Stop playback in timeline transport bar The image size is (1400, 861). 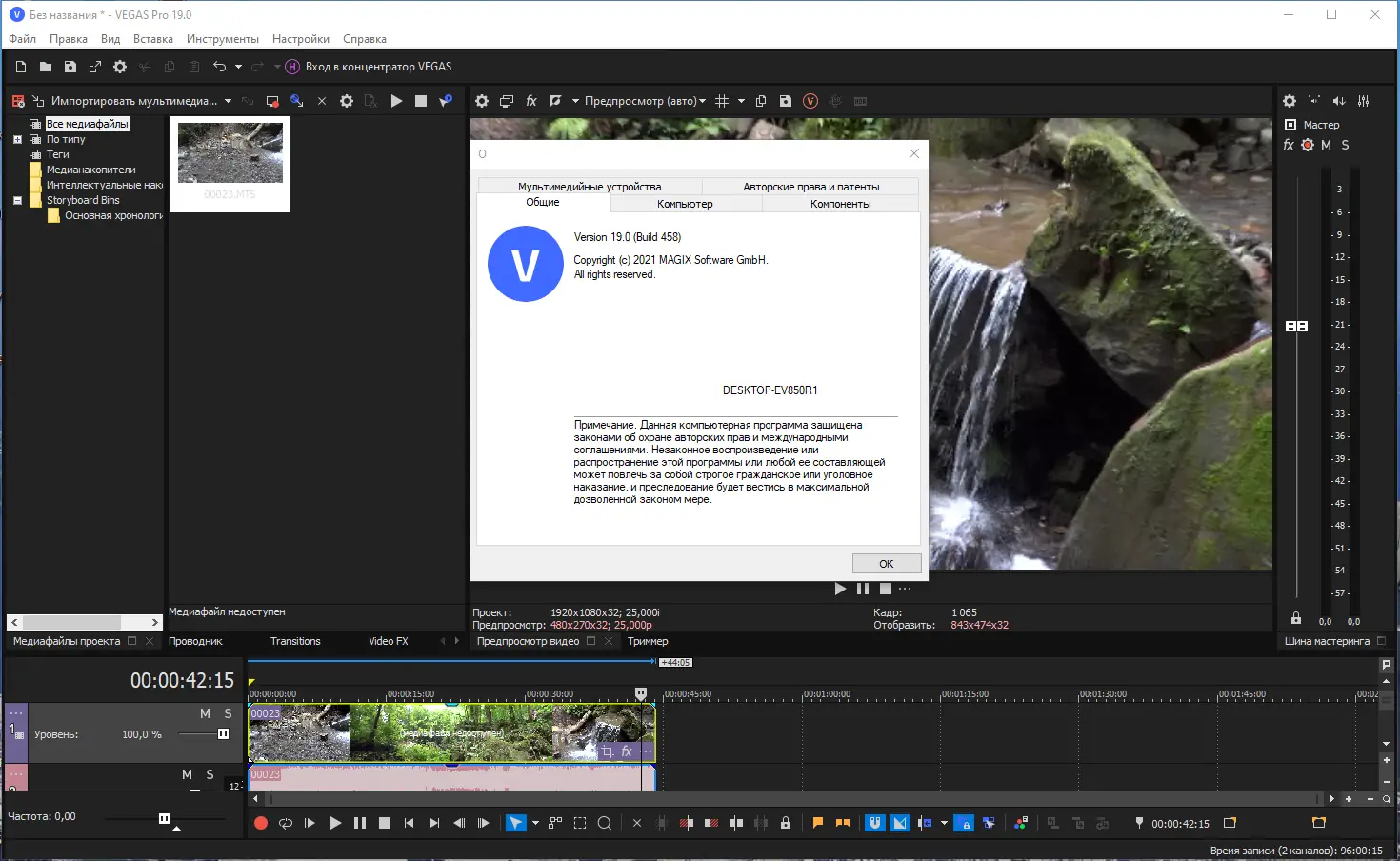click(385, 823)
